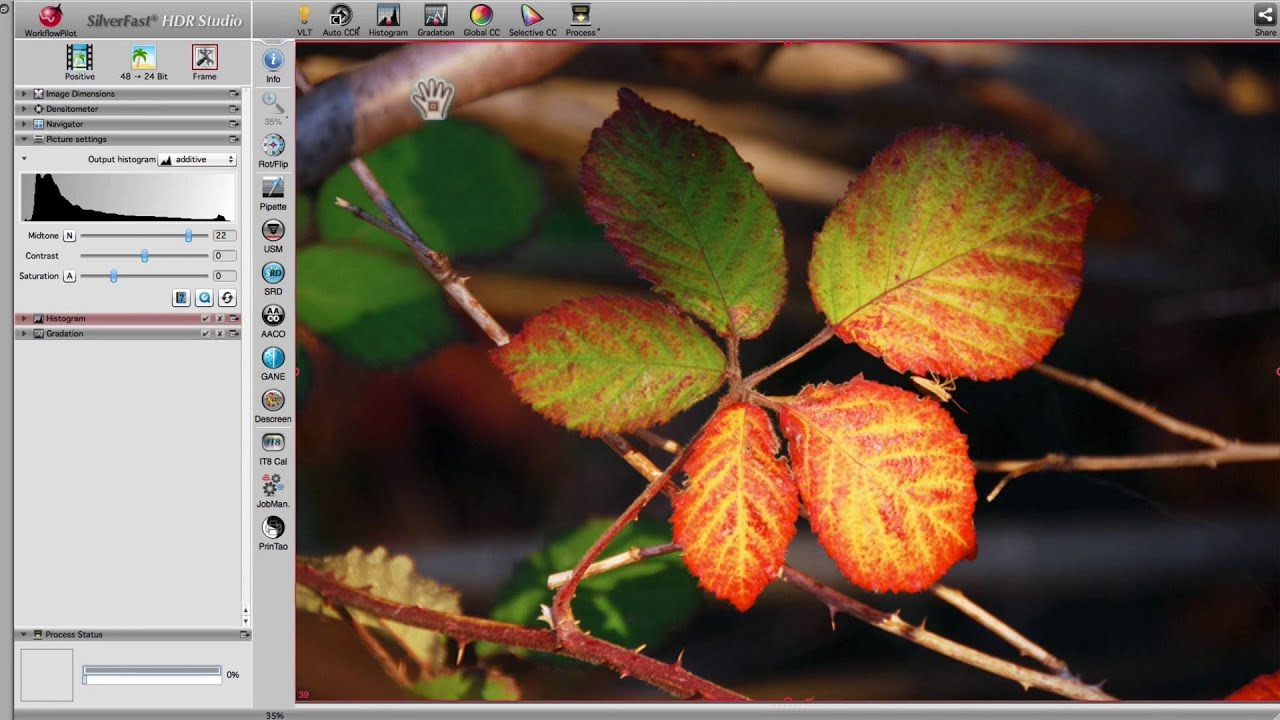The height and width of the screenshot is (720, 1280).
Task: Click the Saturation slider handle
Action: [114, 276]
